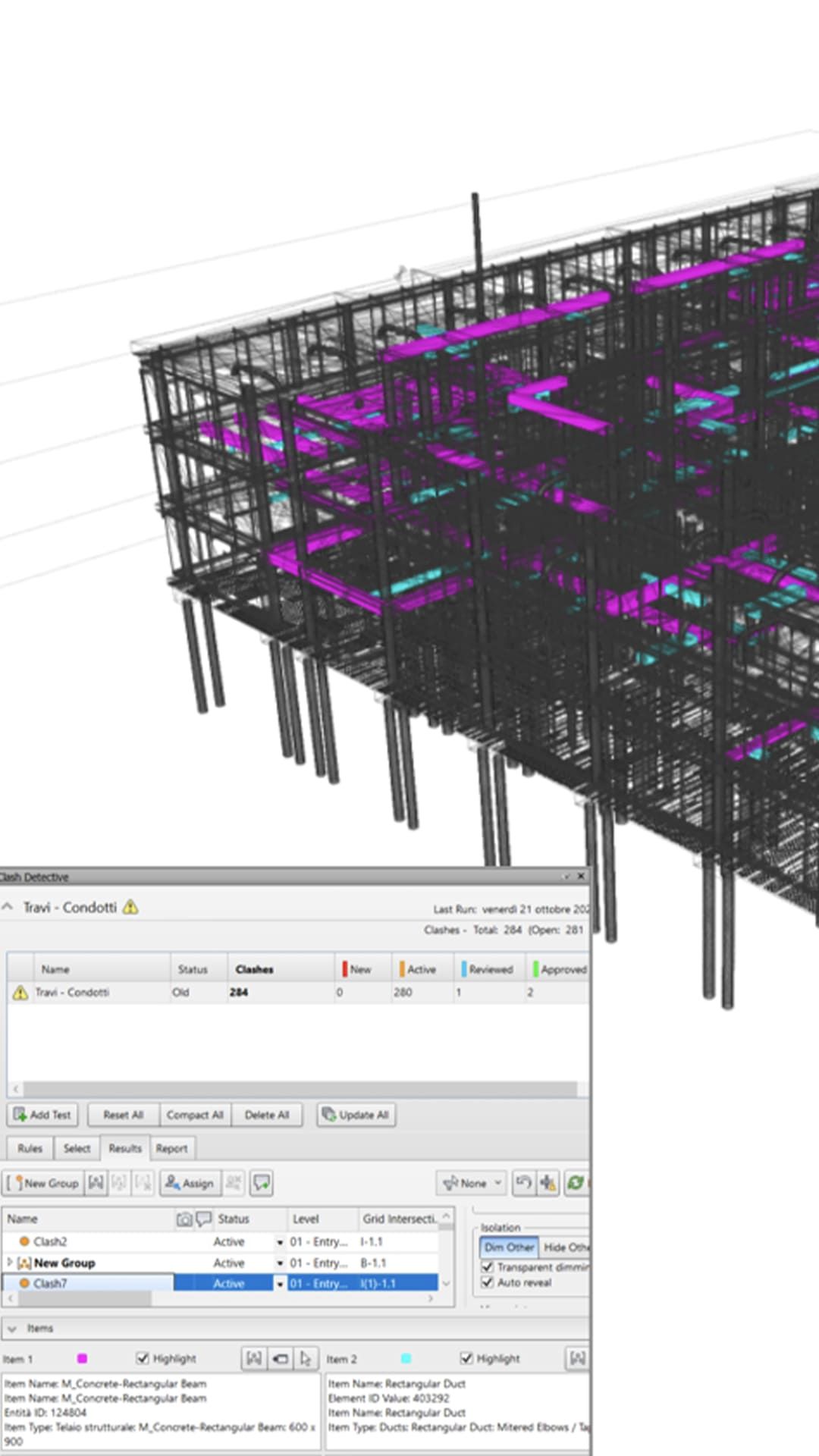This screenshot has width=819, height=1456.
Task: Click Group Selected Clashes icon
Action: coord(96,1183)
